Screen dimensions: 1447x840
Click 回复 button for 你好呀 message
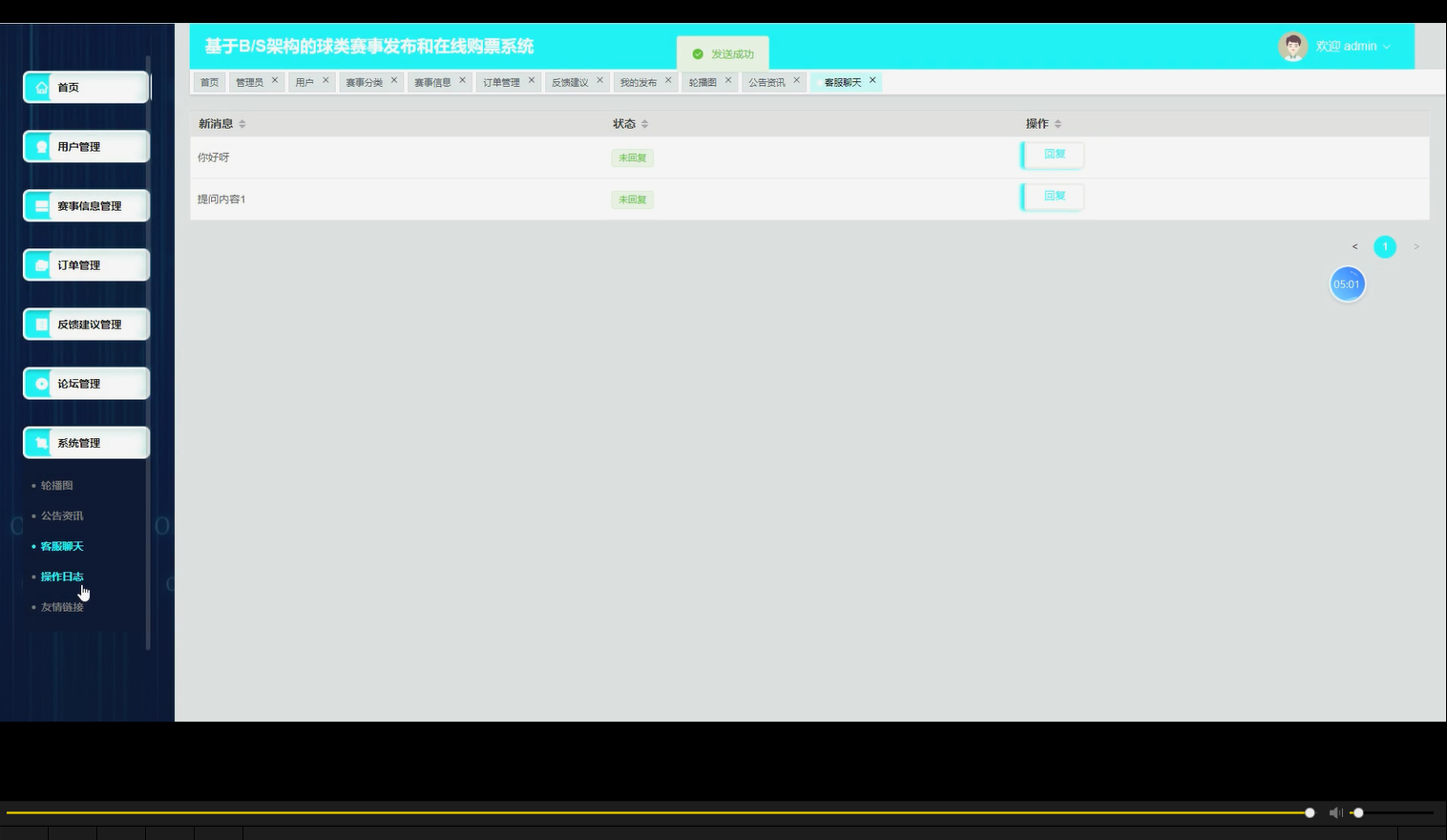[x=1053, y=155]
